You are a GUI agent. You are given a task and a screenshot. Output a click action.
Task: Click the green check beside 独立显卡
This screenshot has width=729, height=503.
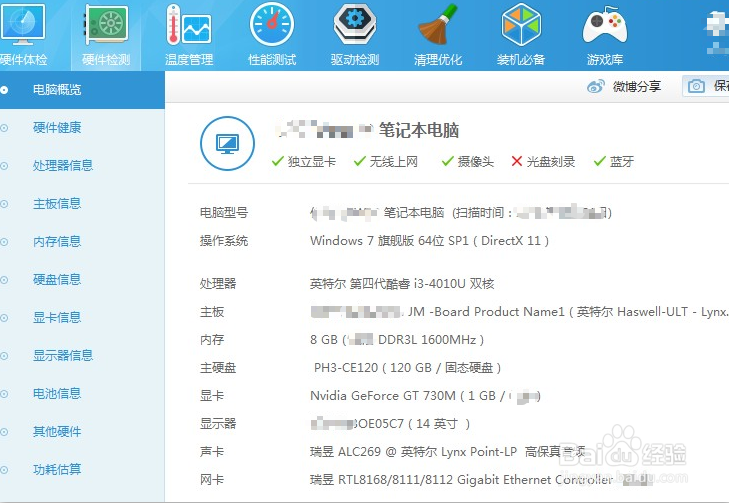pyautogui.click(x=278, y=161)
